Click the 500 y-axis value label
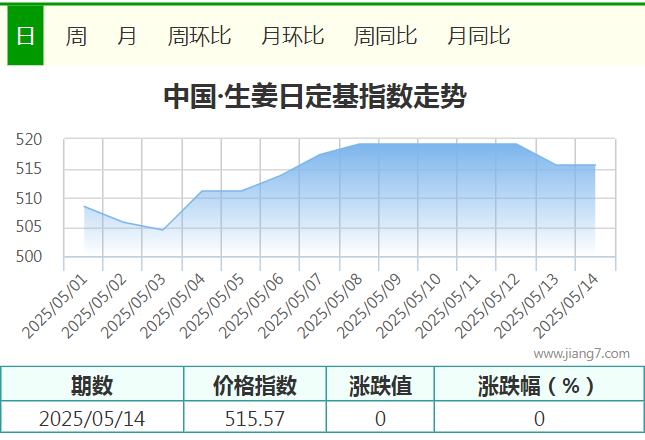645x440 pixels. [x=30, y=257]
